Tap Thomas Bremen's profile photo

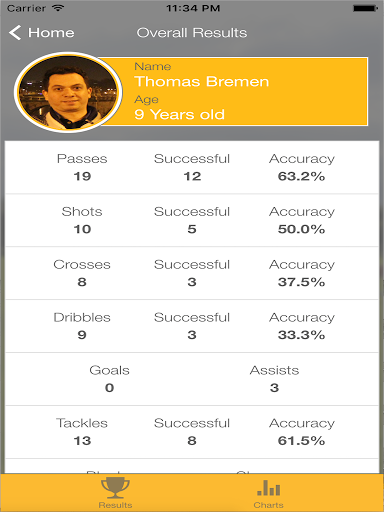68,92
